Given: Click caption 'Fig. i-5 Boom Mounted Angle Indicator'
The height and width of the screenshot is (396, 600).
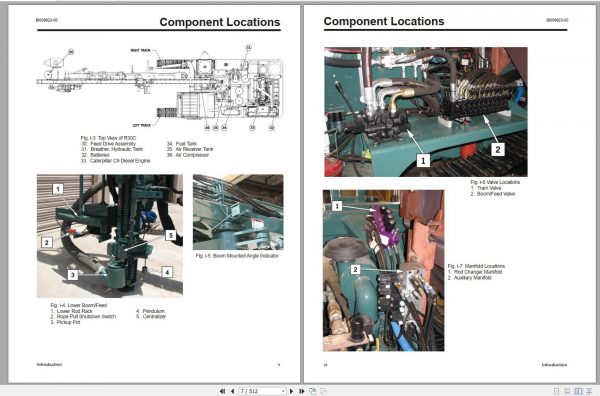Looking at the screenshot, I should point(237,256).
